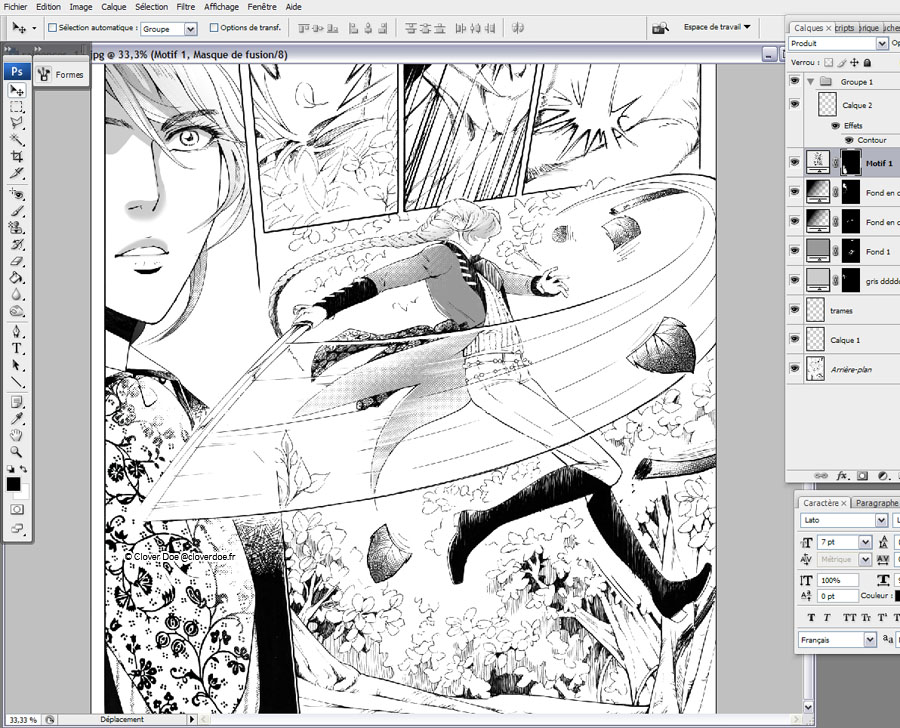Hide the trames layer
The image size is (900, 728).
[x=794, y=310]
